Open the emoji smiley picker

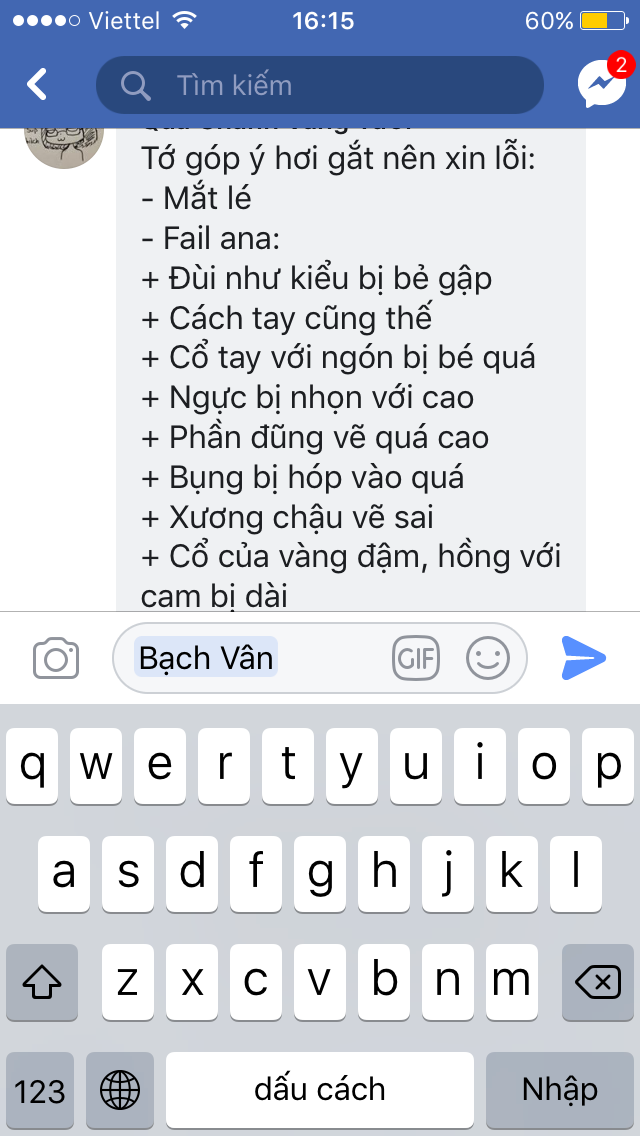(488, 658)
